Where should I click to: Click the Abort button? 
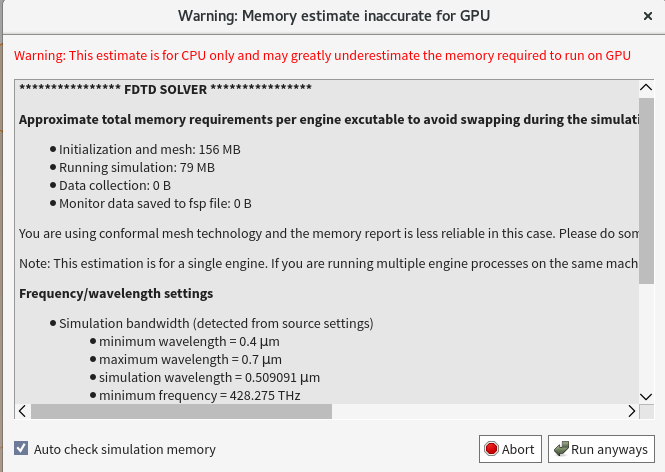click(x=510, y=449)
